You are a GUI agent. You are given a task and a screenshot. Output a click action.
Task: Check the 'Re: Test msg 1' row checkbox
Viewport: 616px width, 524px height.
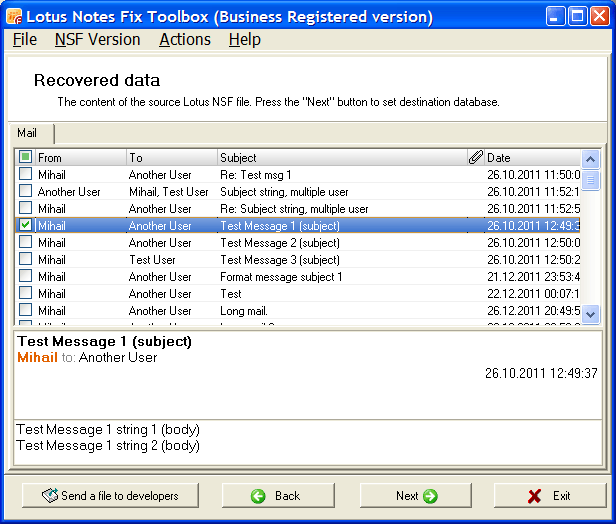coord(26,174)
